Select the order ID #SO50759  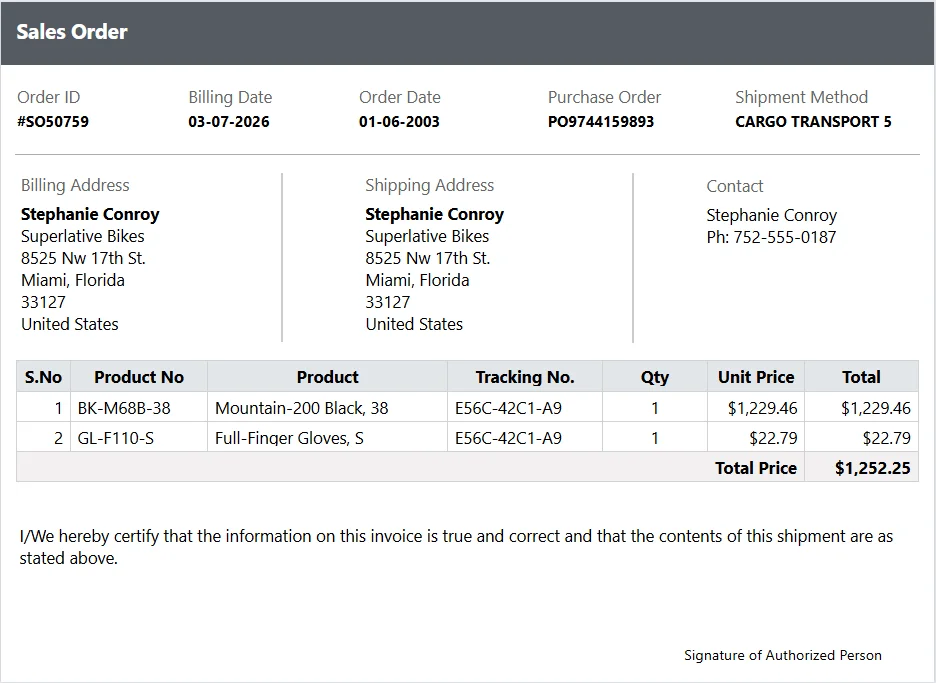[53, 122]
